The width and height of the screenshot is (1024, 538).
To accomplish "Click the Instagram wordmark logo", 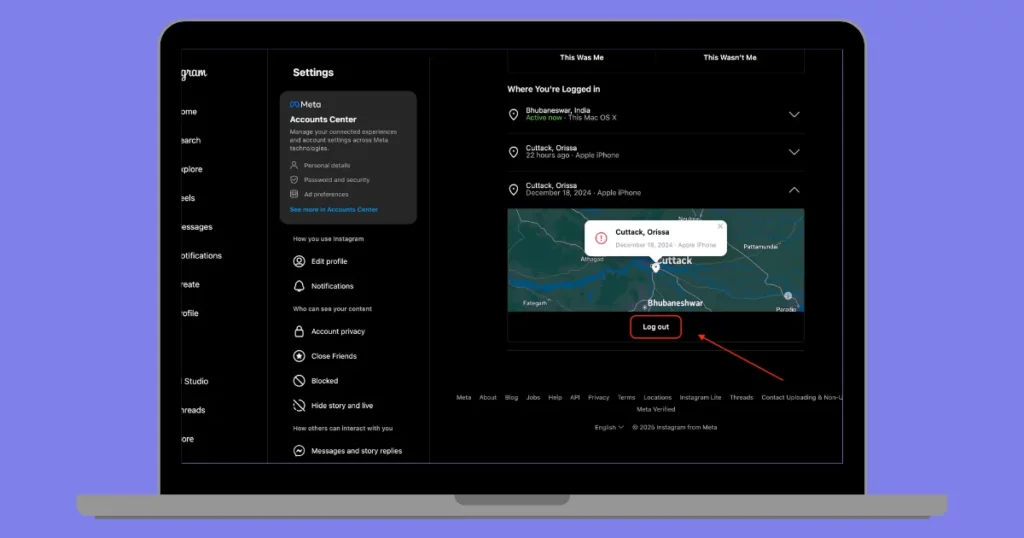I will (194, 73).
